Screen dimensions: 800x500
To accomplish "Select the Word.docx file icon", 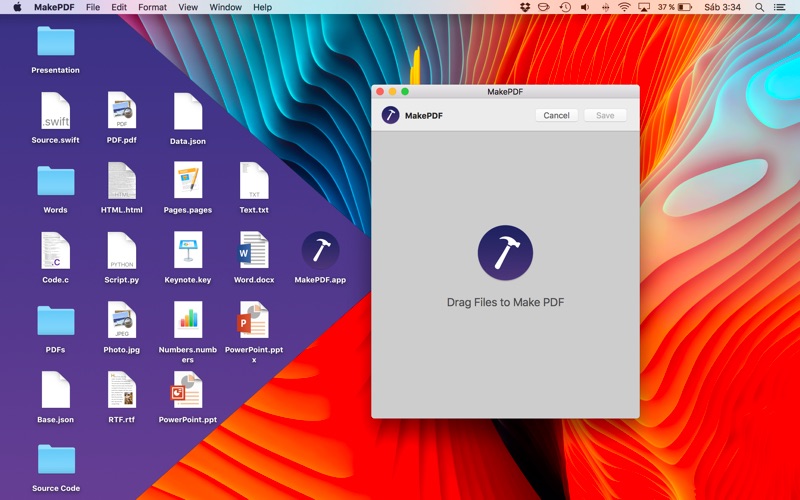I will (x=254, y=251).
